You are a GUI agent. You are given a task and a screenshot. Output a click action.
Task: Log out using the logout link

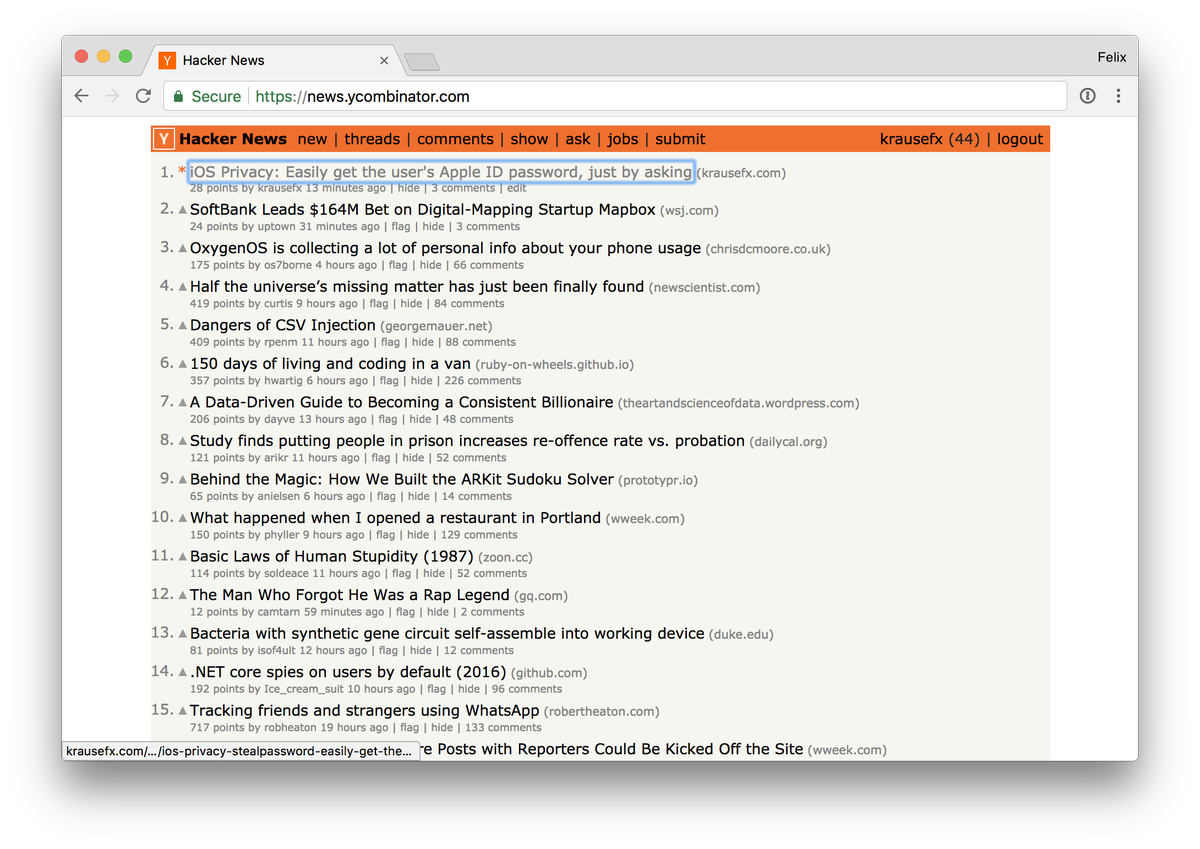(x=1020, y=139)
